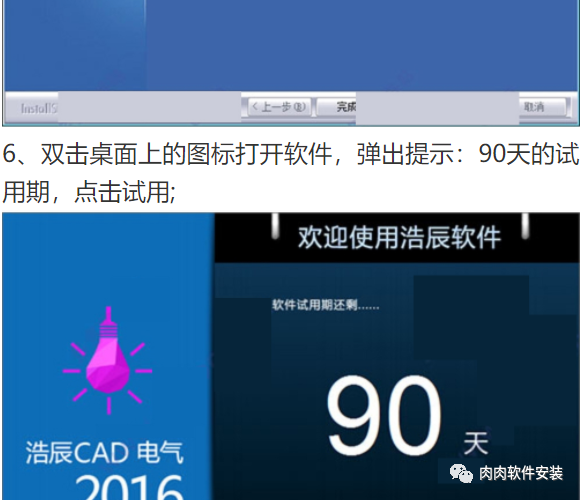Click the 欢迎使用浩辰软件 title text

pos(399,238)
